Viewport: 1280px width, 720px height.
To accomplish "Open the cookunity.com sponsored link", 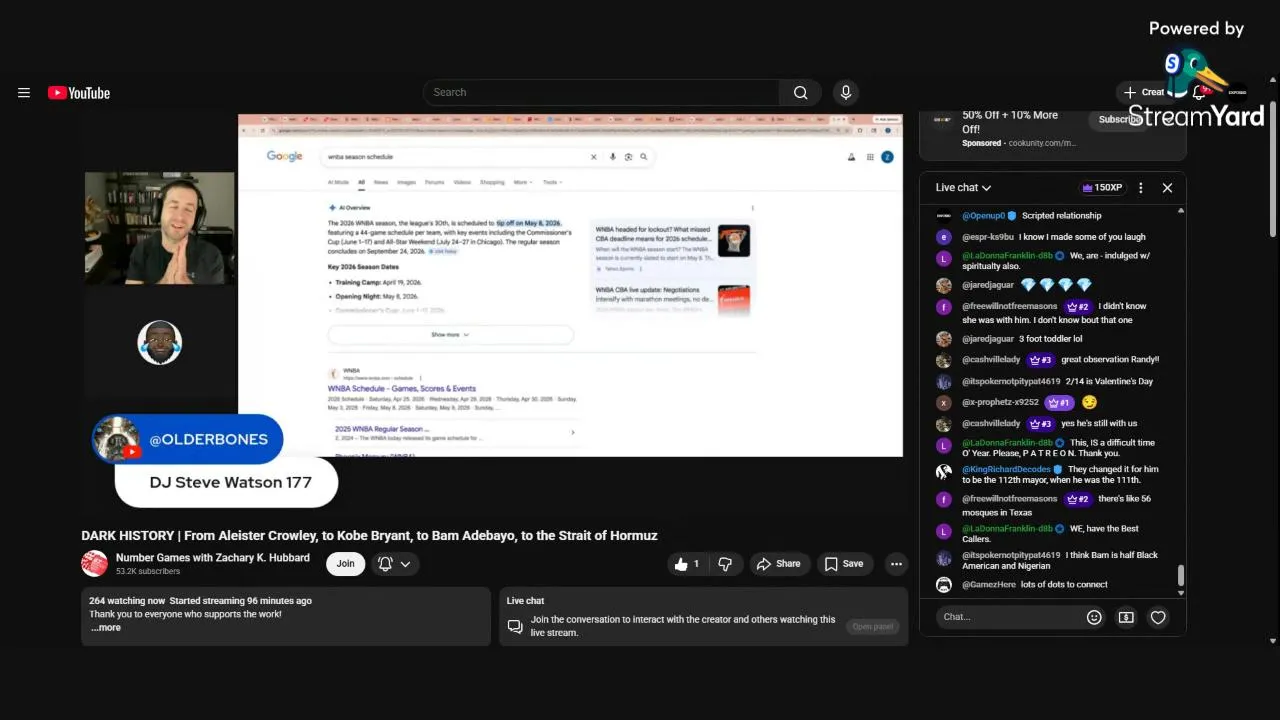I will (1042, 143).
